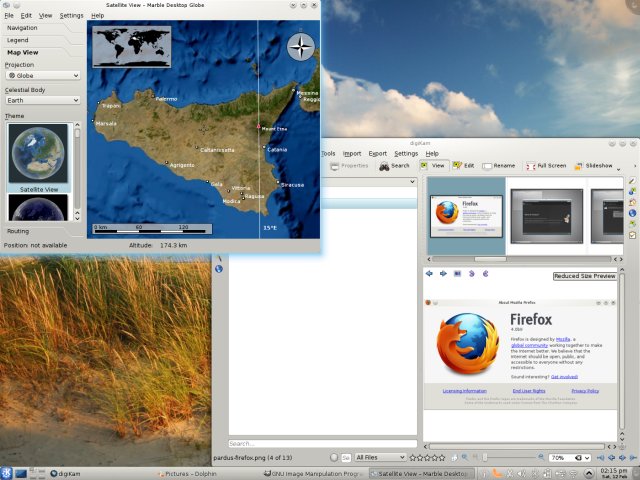This screenshot has height=480, width=640.
Task: Open the Celestial Body Earth dropdown
Action: (x=42, y=101)
